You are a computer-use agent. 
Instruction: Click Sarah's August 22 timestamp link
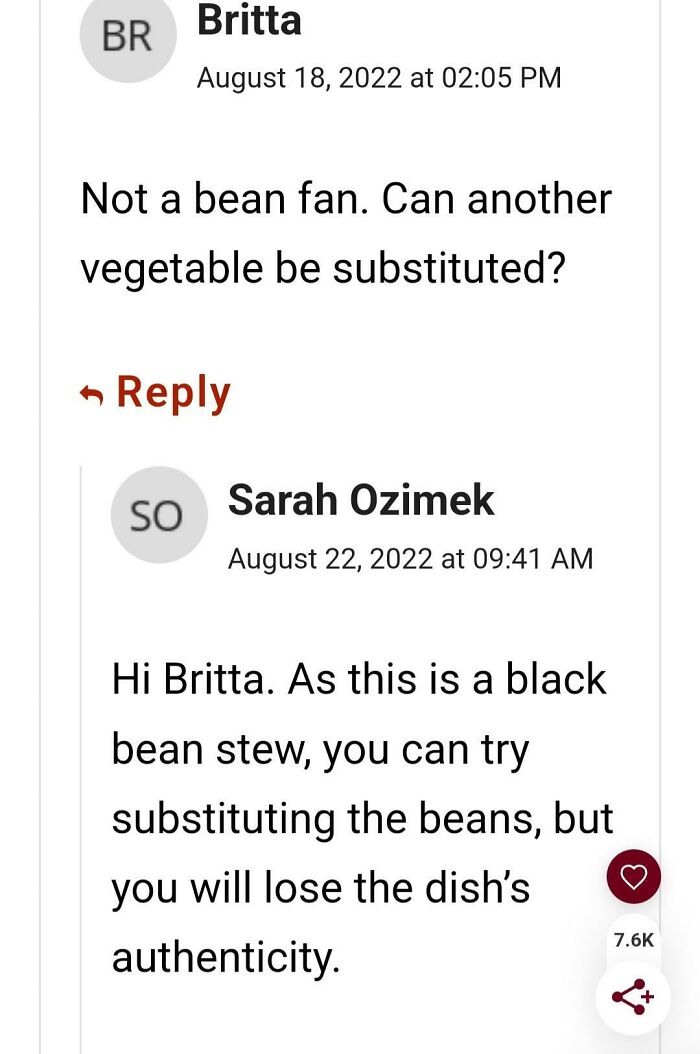click(x=410, y=558)
